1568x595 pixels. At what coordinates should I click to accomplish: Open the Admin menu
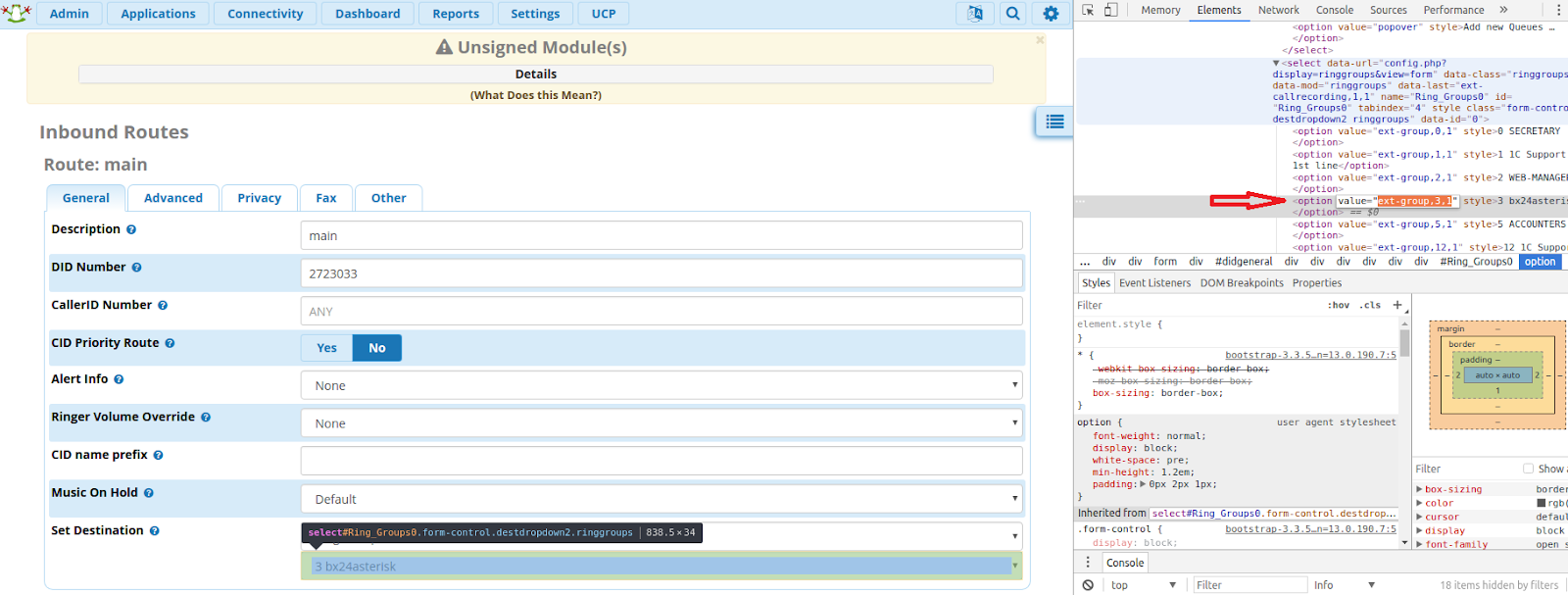pyautogui.click(x=70, y=14)
